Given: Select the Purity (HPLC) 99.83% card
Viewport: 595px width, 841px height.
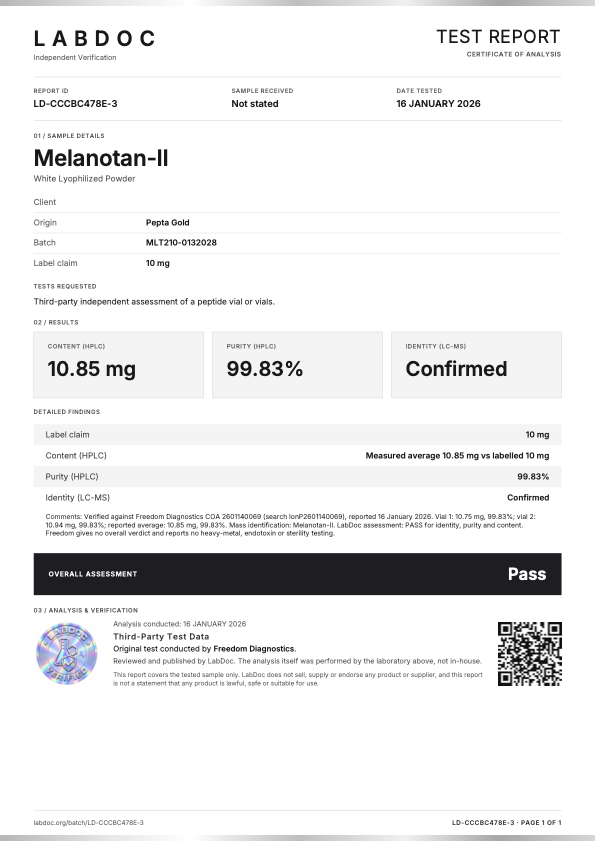Looking at the screenshot, I should click(297, 365).
